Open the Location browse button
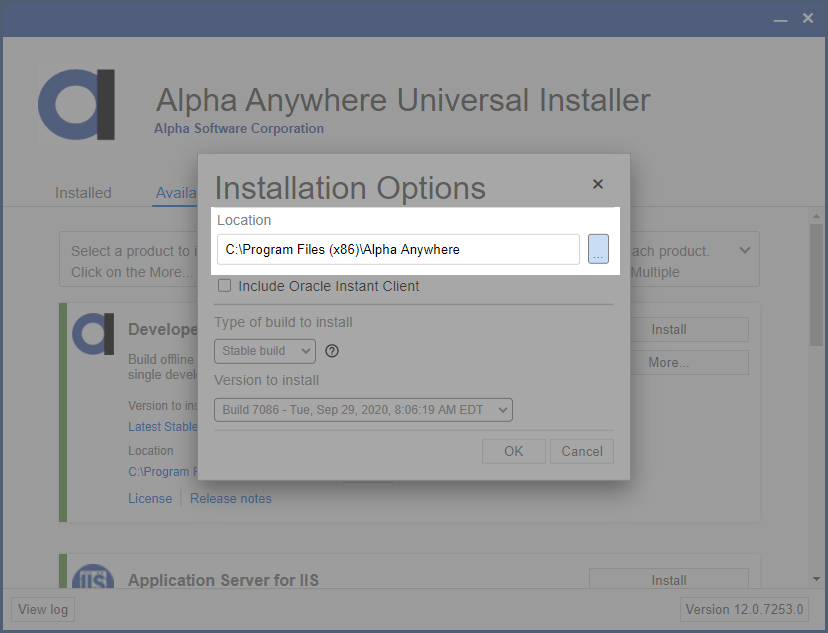 point(598,249)
